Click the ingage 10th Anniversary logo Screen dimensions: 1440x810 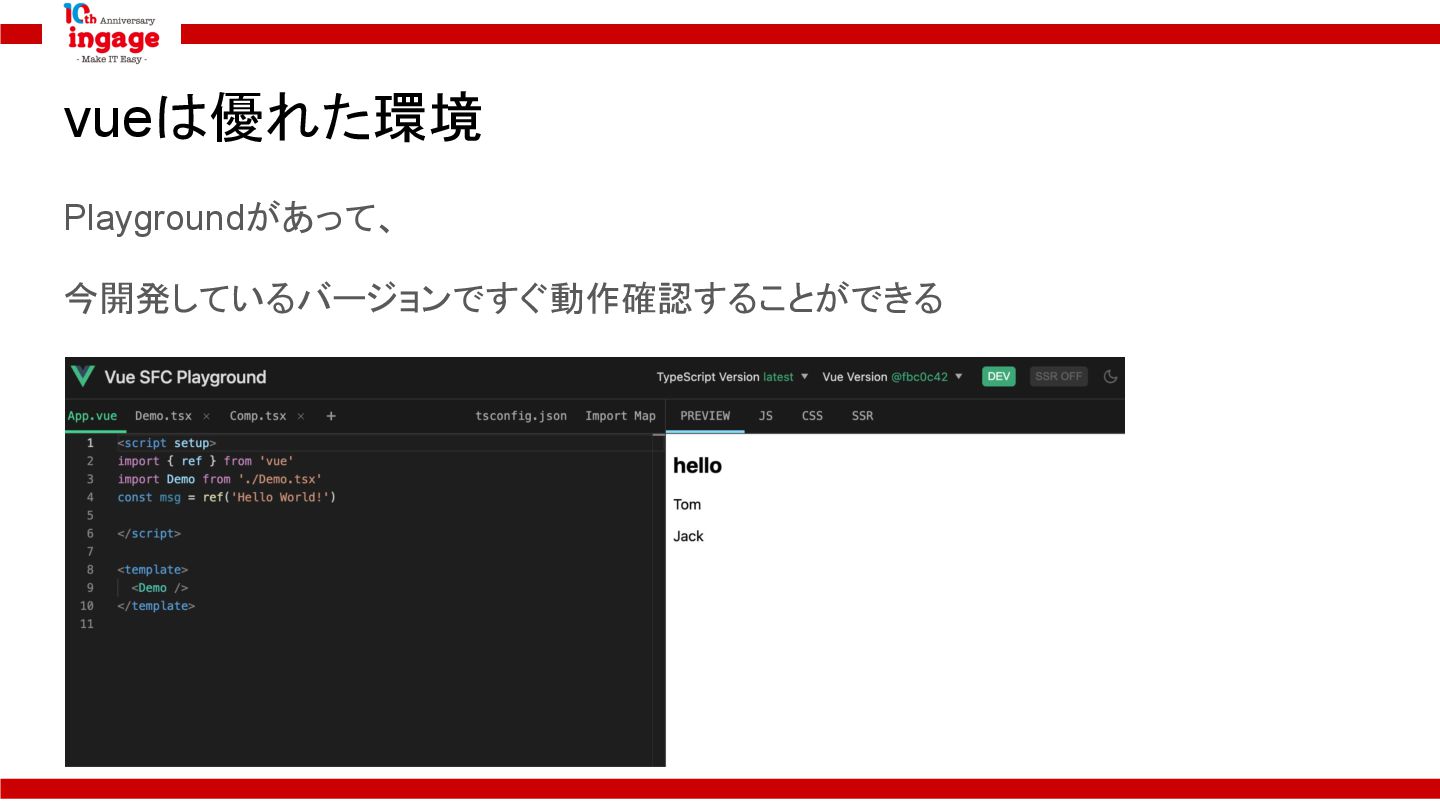(x=111, y=35)
